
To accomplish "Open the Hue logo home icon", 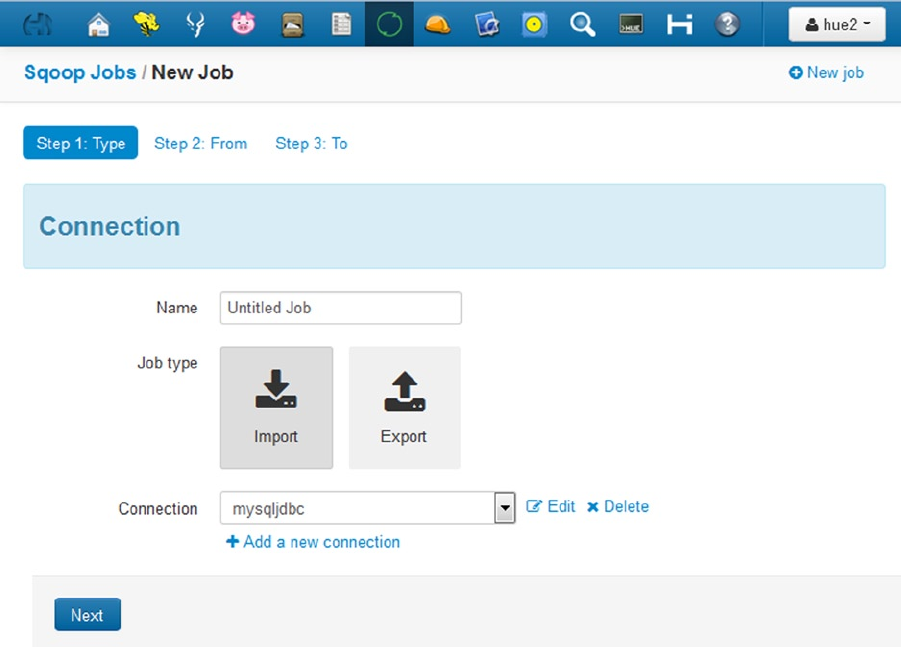I will 37,24.
